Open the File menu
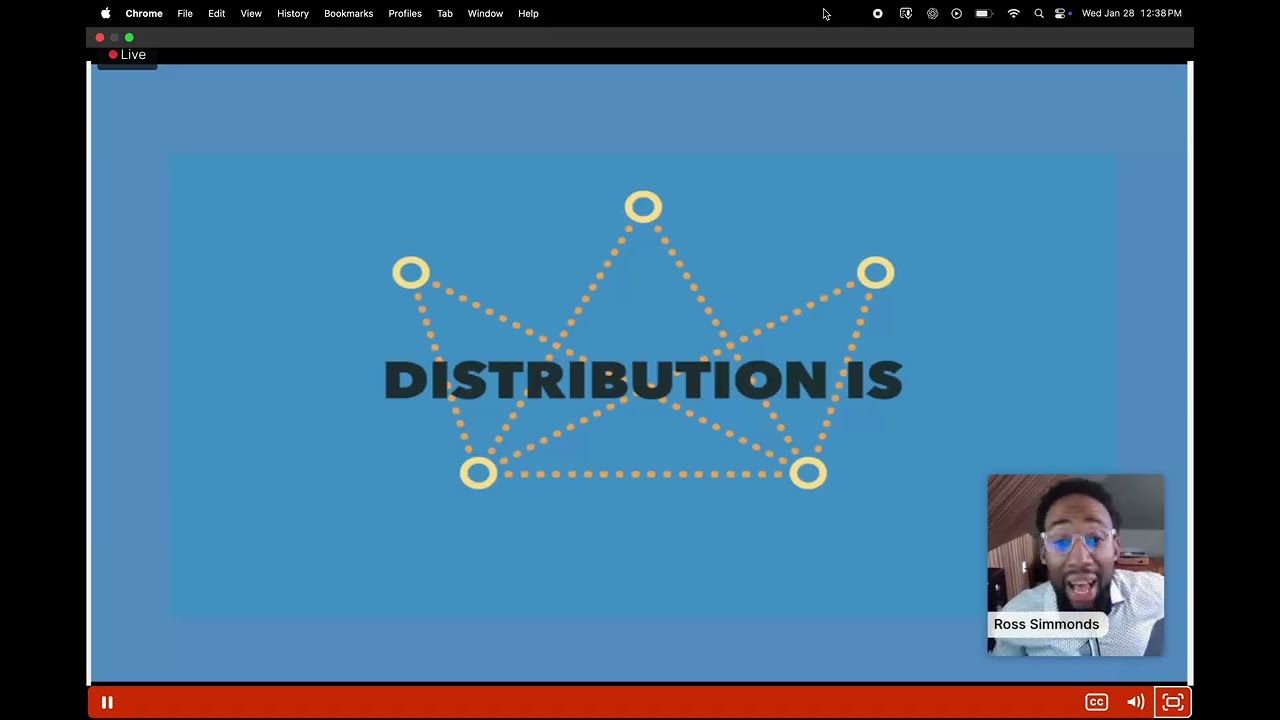 click(x=185, y=13)
